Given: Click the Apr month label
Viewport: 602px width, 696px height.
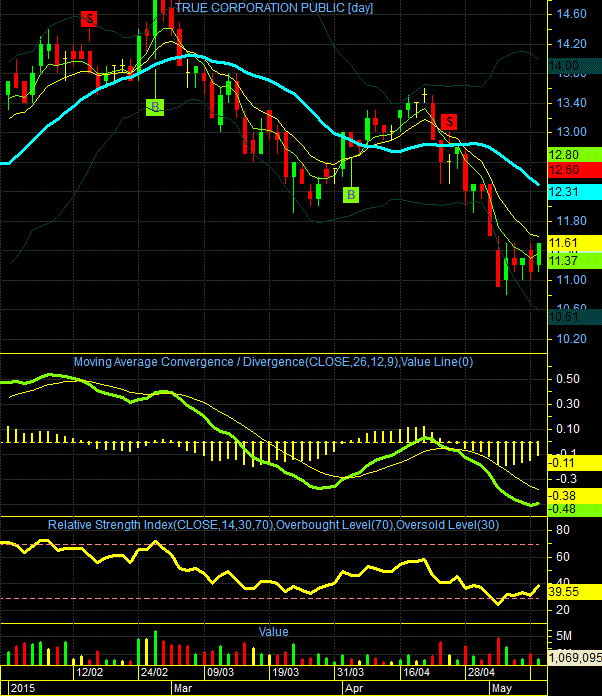Looking at the screenshot, I should pyautogui.click(x=354, y=688).
